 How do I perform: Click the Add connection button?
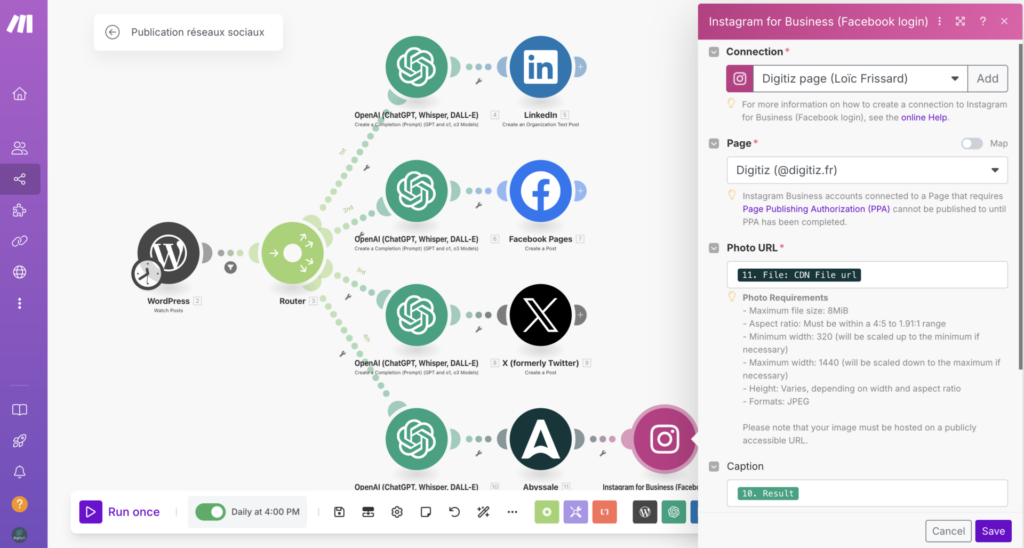coord(987,79)
